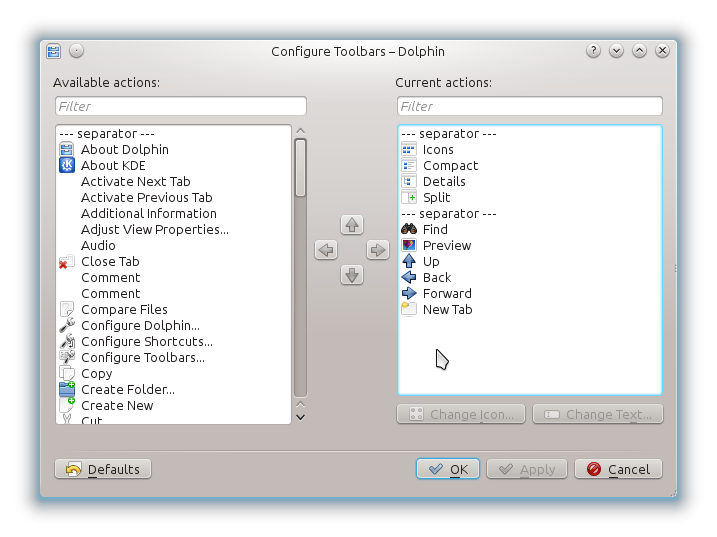Click the titlebar help question mark button
Image resolution: width=717 pixels, height=537 pixels.
point(593,51)
